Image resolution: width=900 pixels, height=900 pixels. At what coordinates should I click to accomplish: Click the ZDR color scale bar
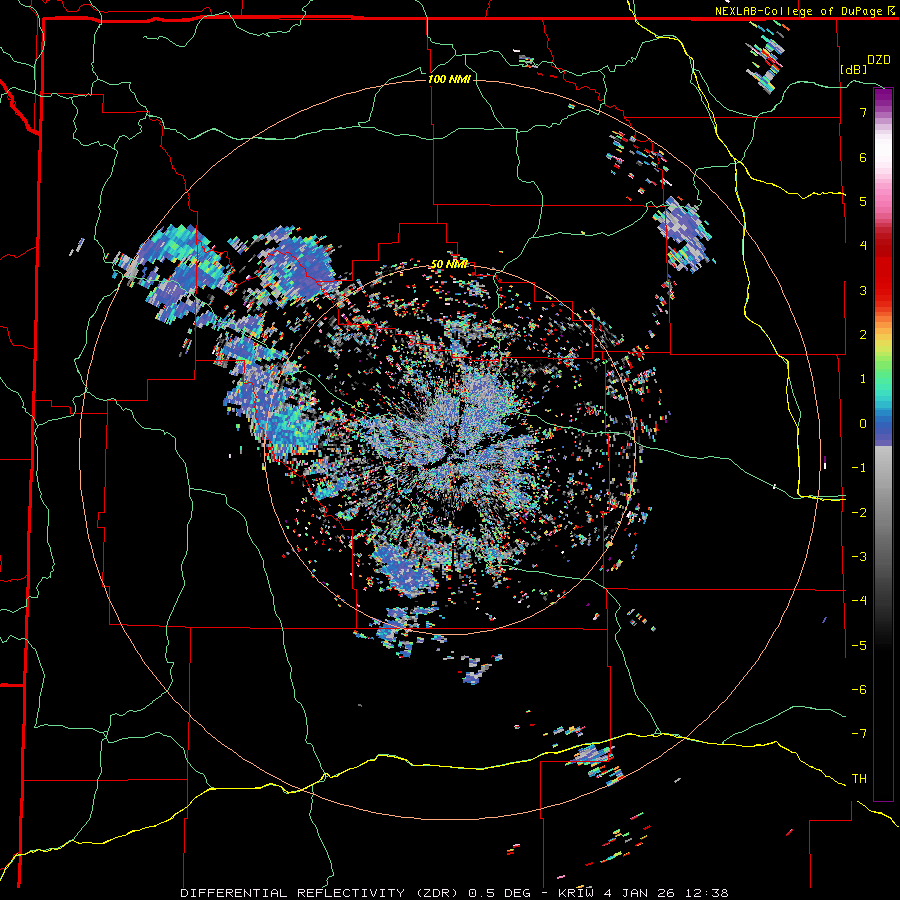(x=883, y=444)
